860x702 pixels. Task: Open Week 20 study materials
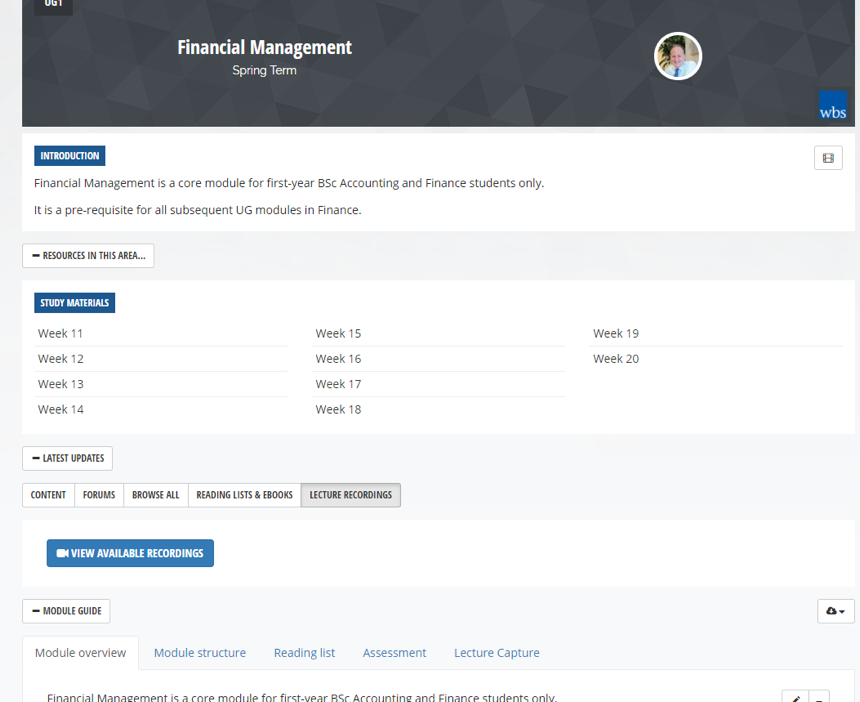(616, 359)
